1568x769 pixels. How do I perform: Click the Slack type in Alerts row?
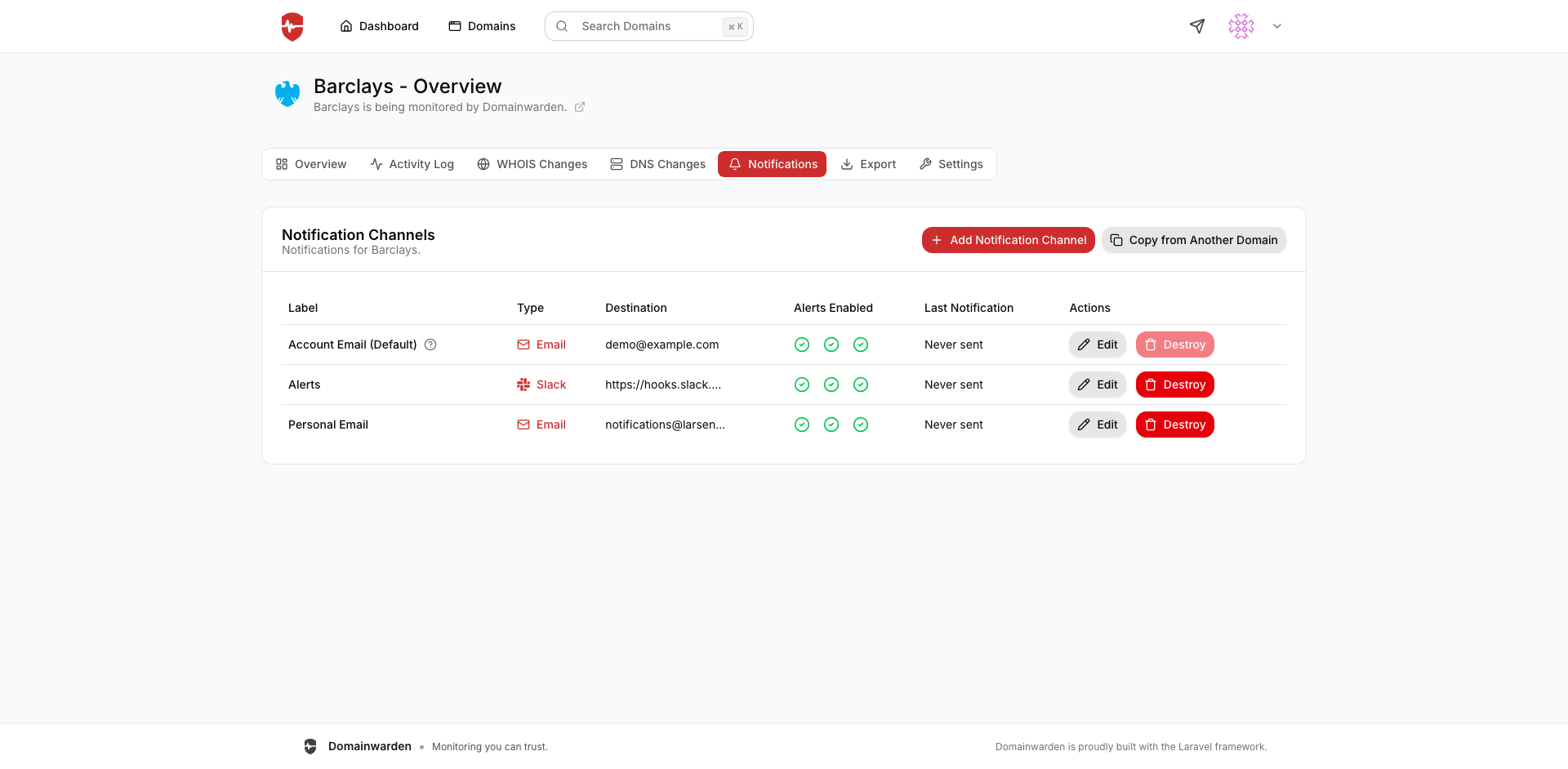541,384
